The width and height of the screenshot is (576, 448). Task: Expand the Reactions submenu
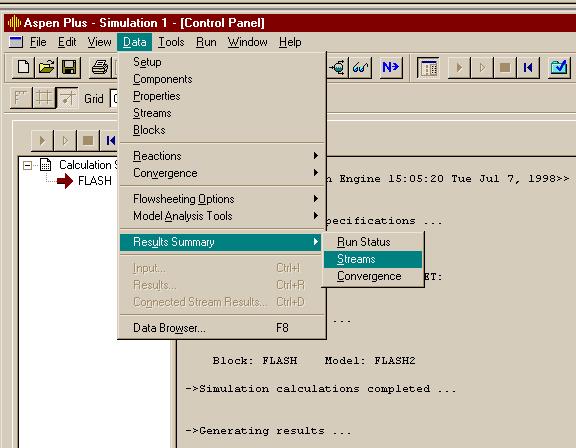222,156
